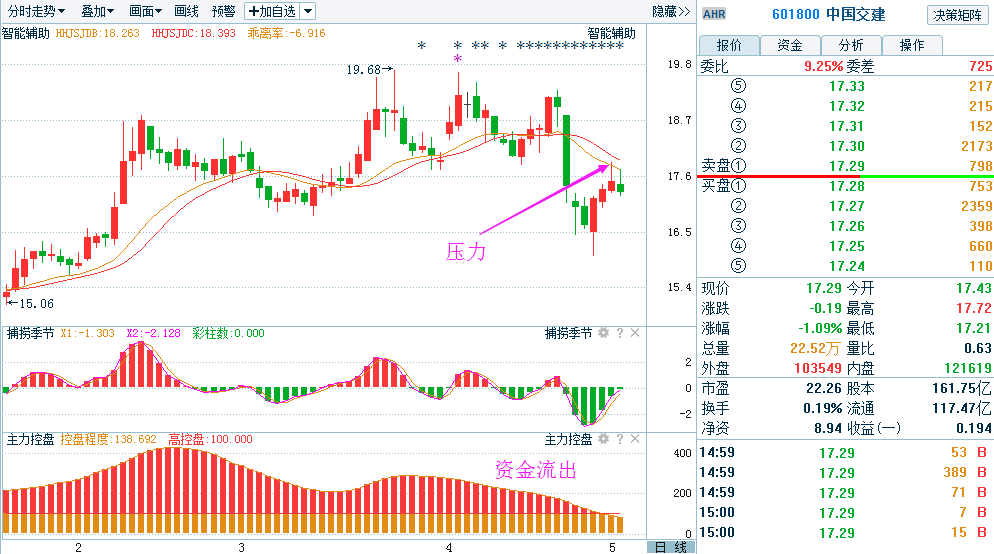Switch to the 报价 tab

(x=729, y=45)
